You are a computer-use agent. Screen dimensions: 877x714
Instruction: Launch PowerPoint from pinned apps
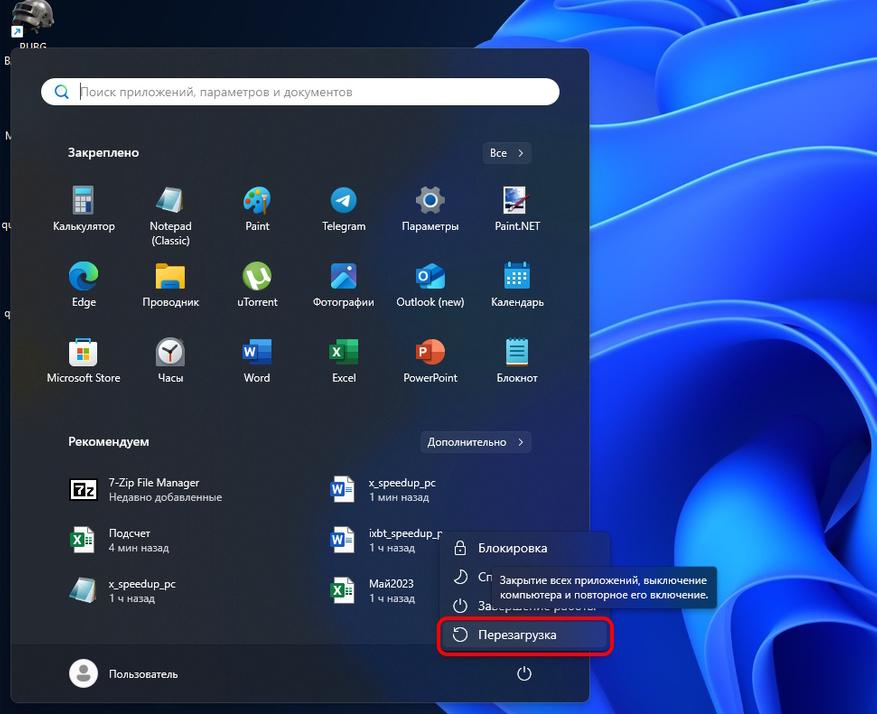pyautogui.click(x=430, y=361)
